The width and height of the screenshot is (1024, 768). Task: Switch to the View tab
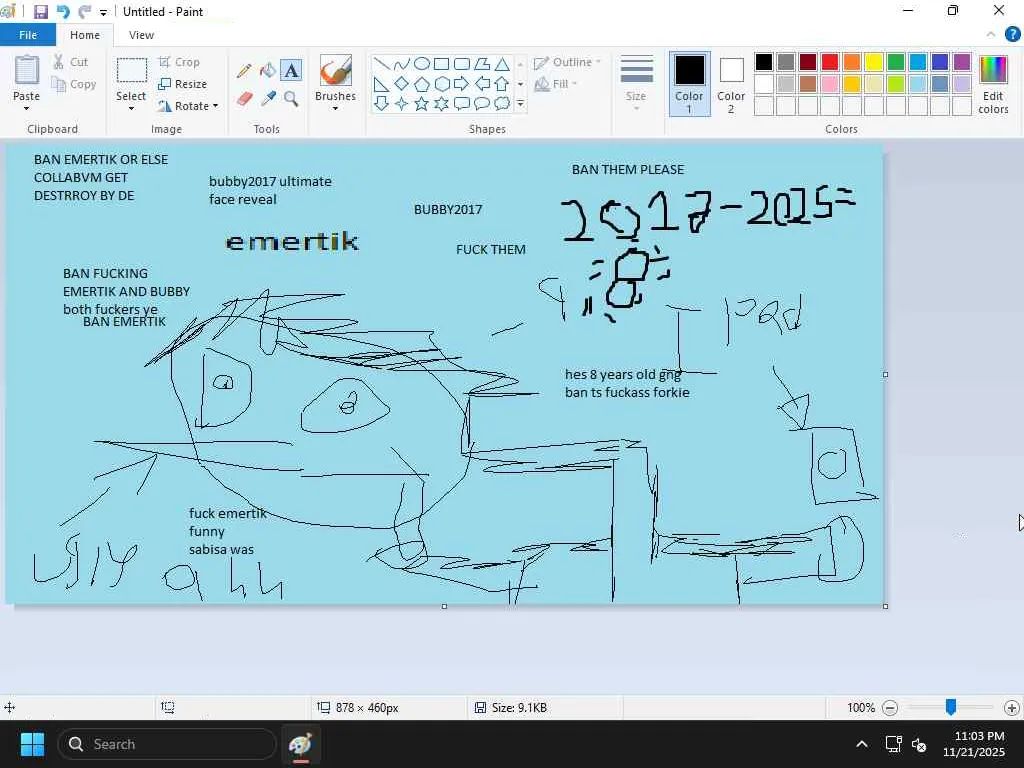pyautogui.click(x=141, y=35)
